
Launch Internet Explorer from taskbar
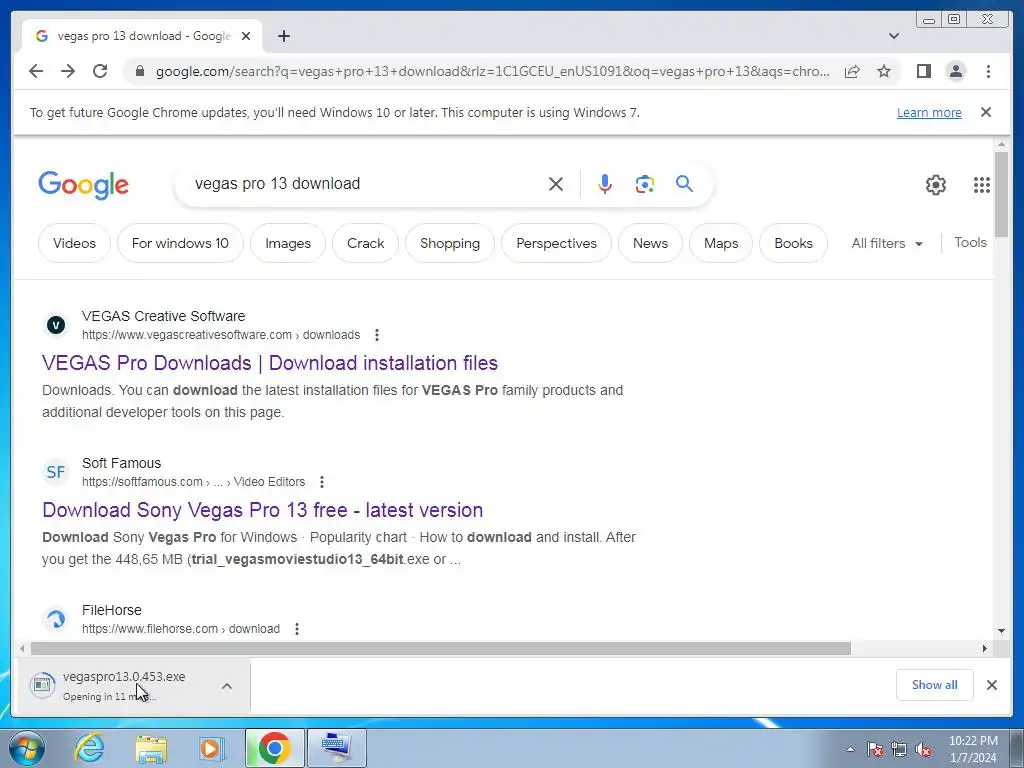[x=89, y=748]
